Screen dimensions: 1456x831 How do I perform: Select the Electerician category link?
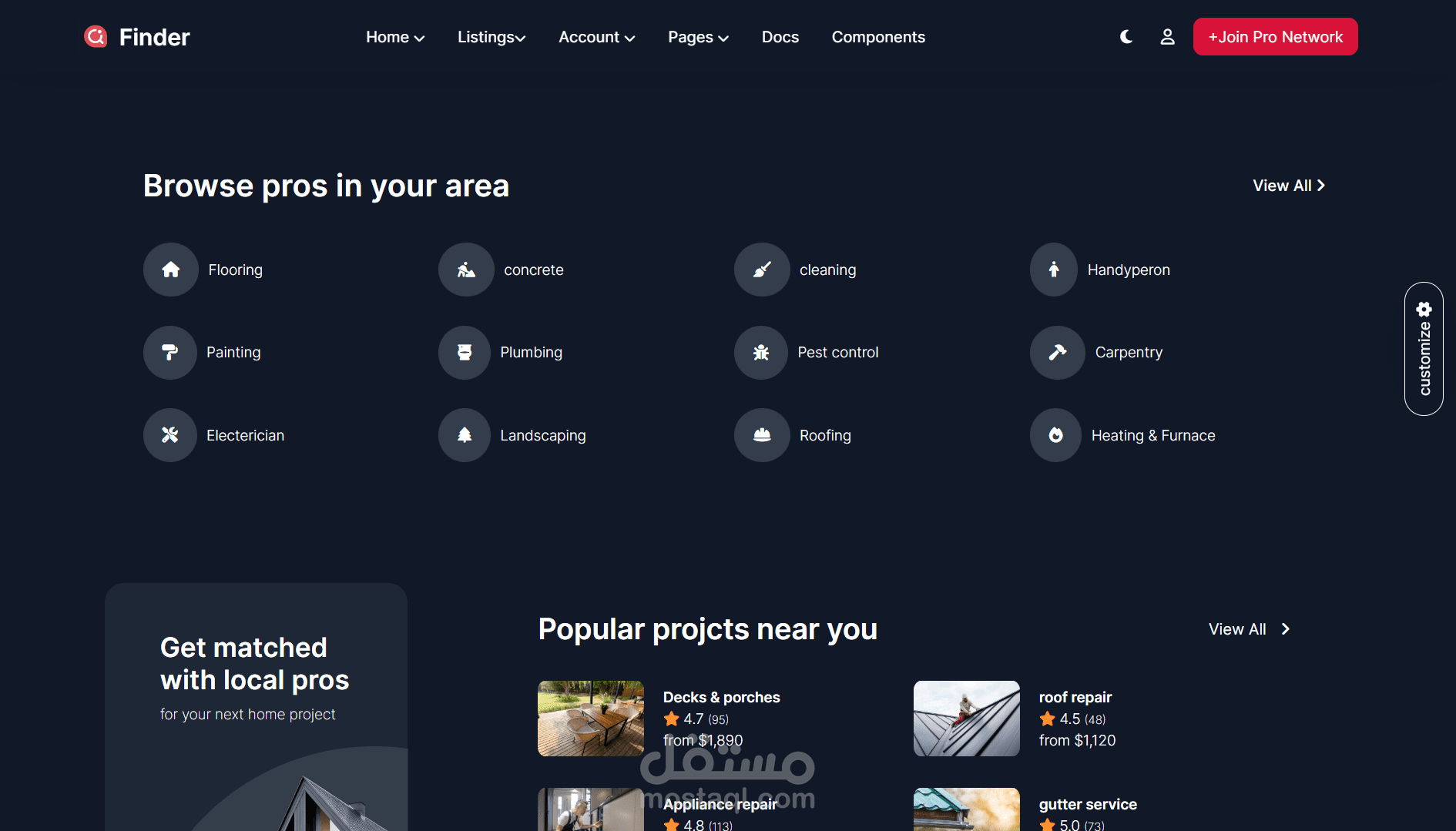(245, 435)
